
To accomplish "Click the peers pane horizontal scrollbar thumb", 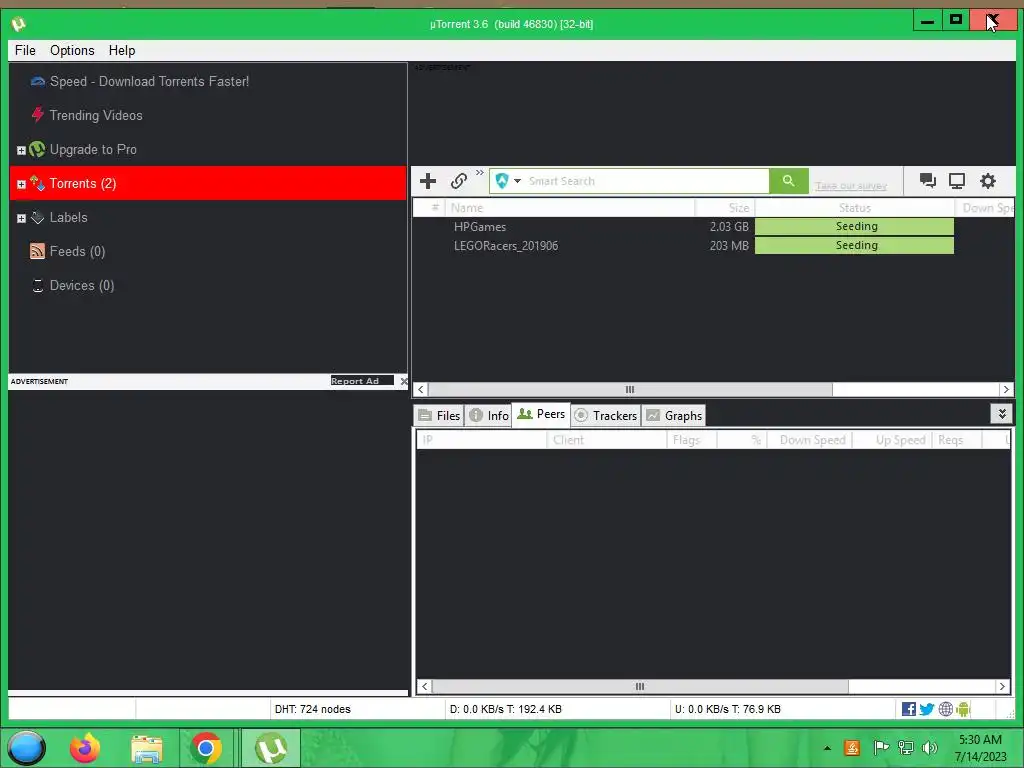I will 640,686.
